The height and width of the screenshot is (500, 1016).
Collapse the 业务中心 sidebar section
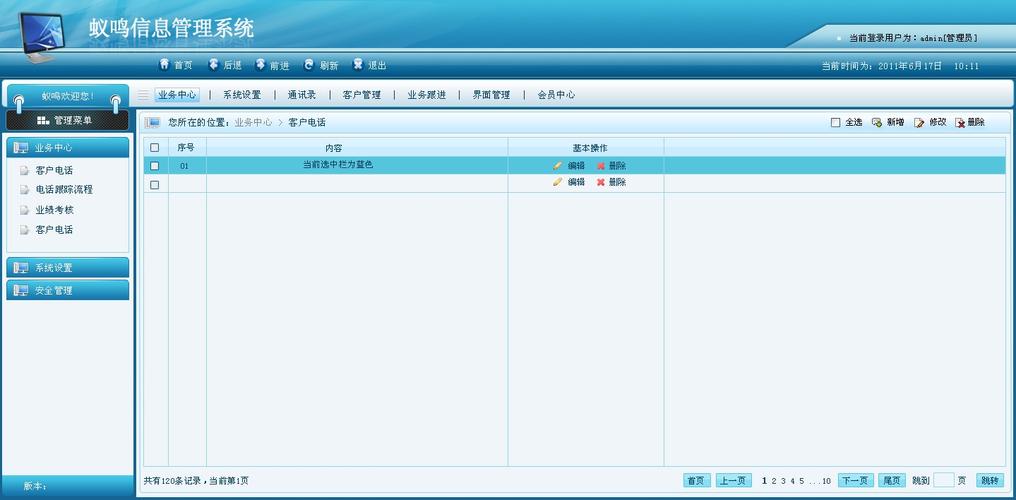67,148
